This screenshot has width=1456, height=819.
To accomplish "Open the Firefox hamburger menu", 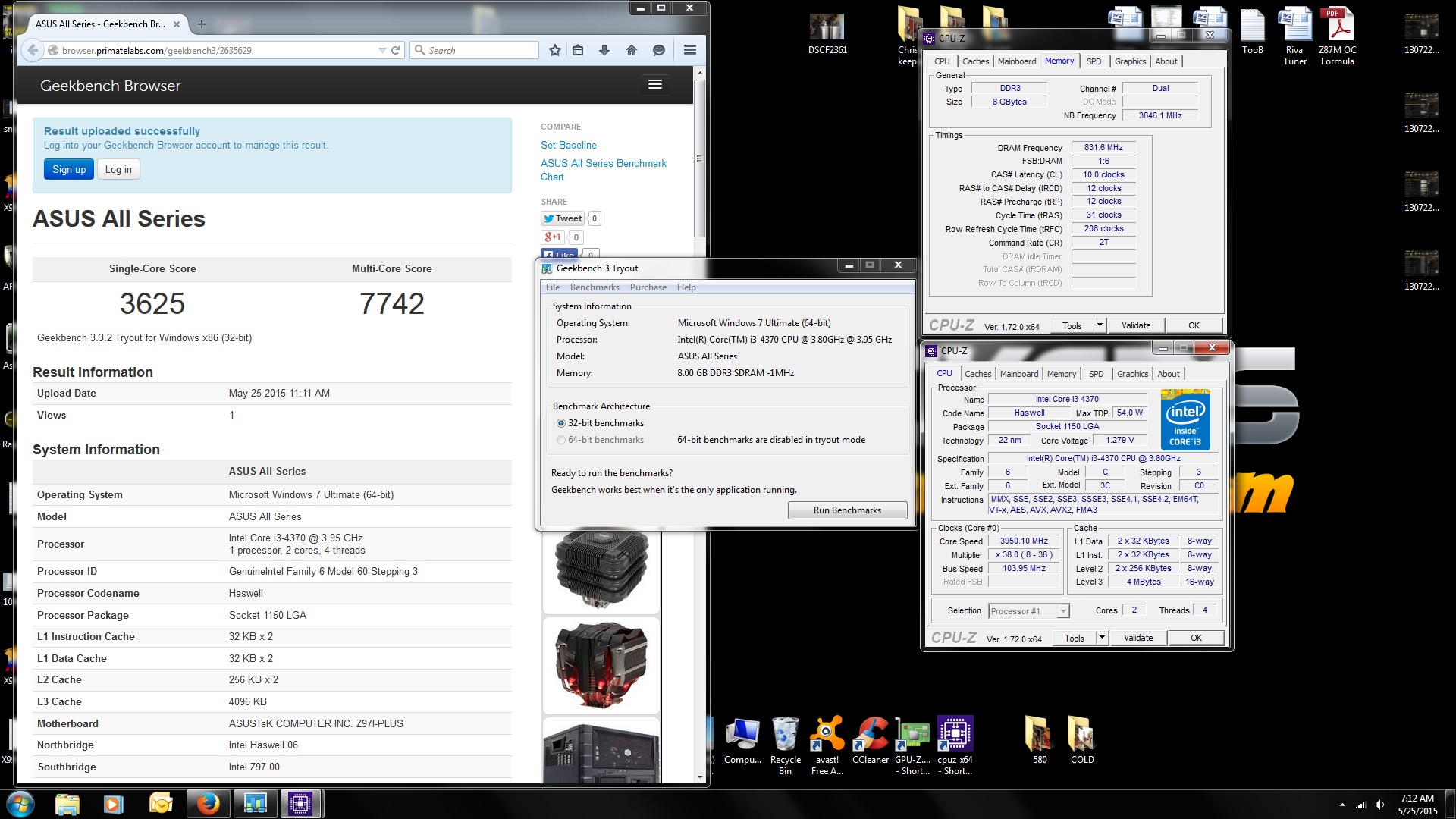I will pos(690,50).
